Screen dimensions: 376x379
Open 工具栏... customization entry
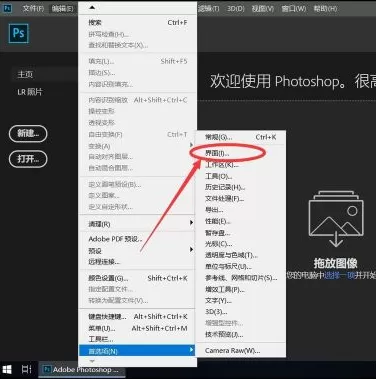(137, 339)
